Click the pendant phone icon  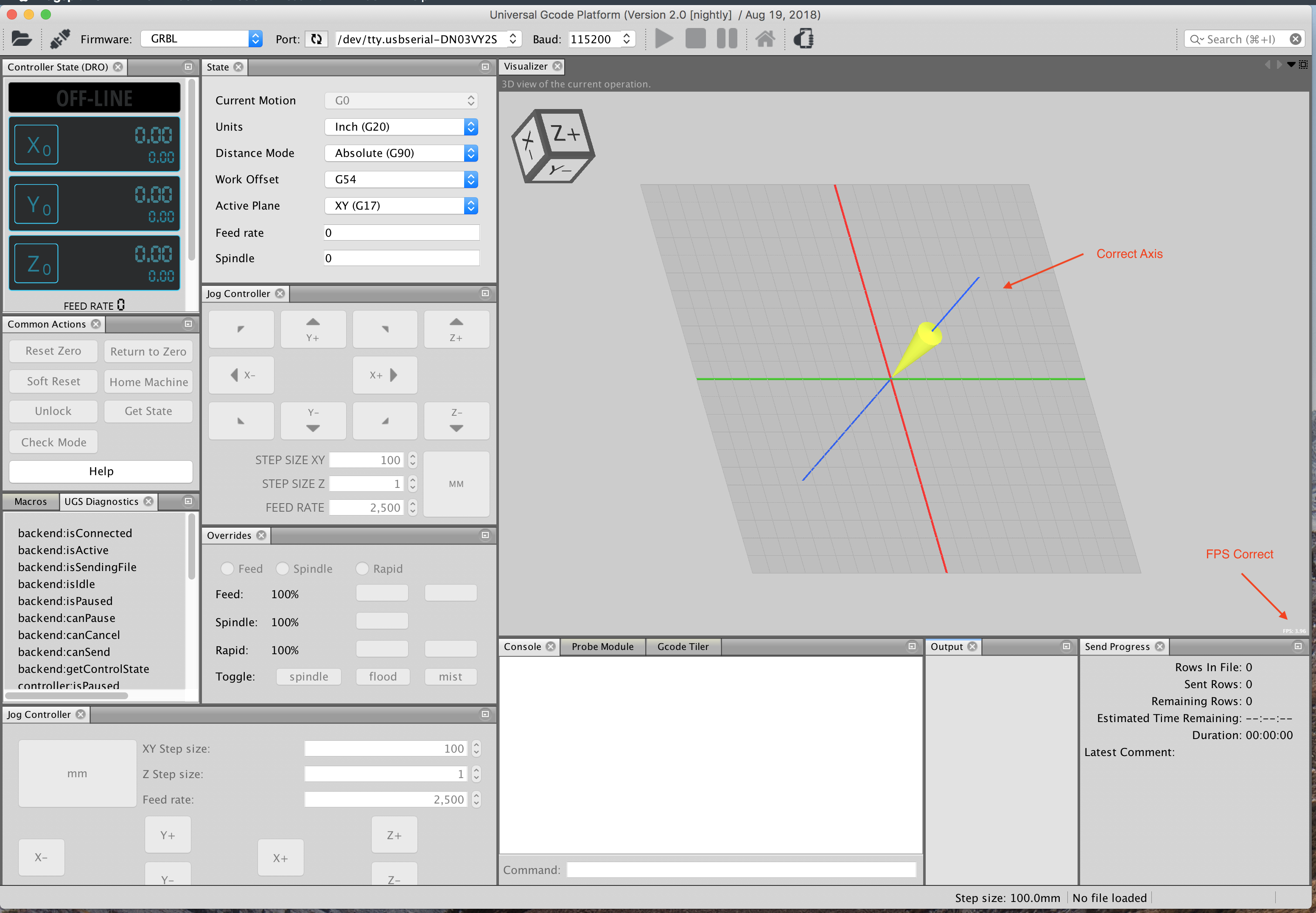pos(804,39)
